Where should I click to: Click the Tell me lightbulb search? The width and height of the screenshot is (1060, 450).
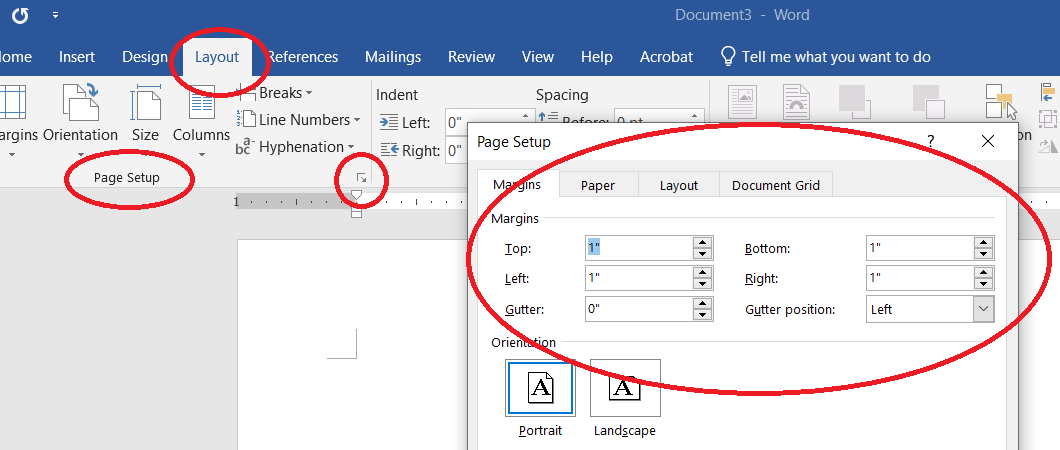(729, 57)
